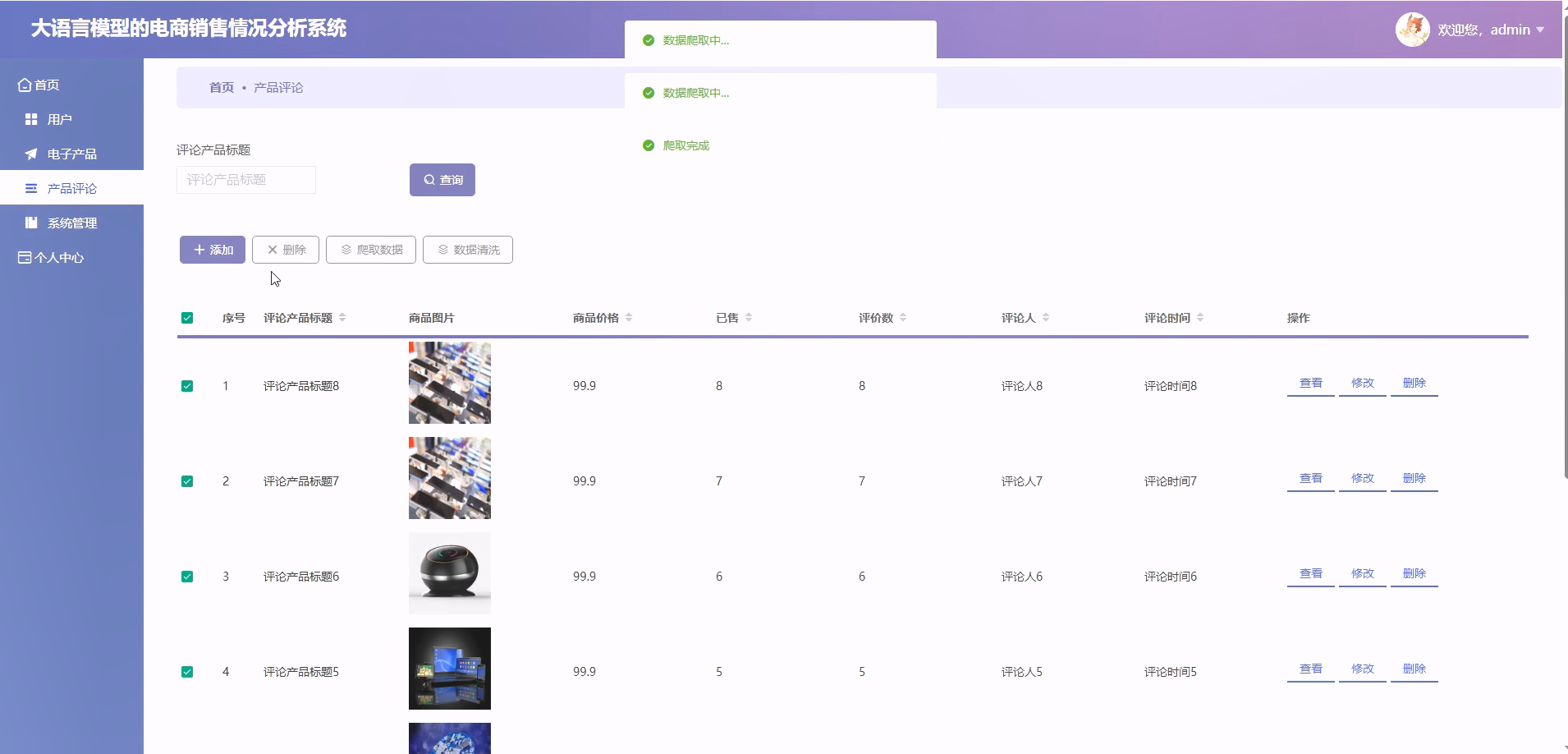This screenshot has width=1568, height=754.
Task: Open the admin dropdown arrow
Action: pos(1540,30)
